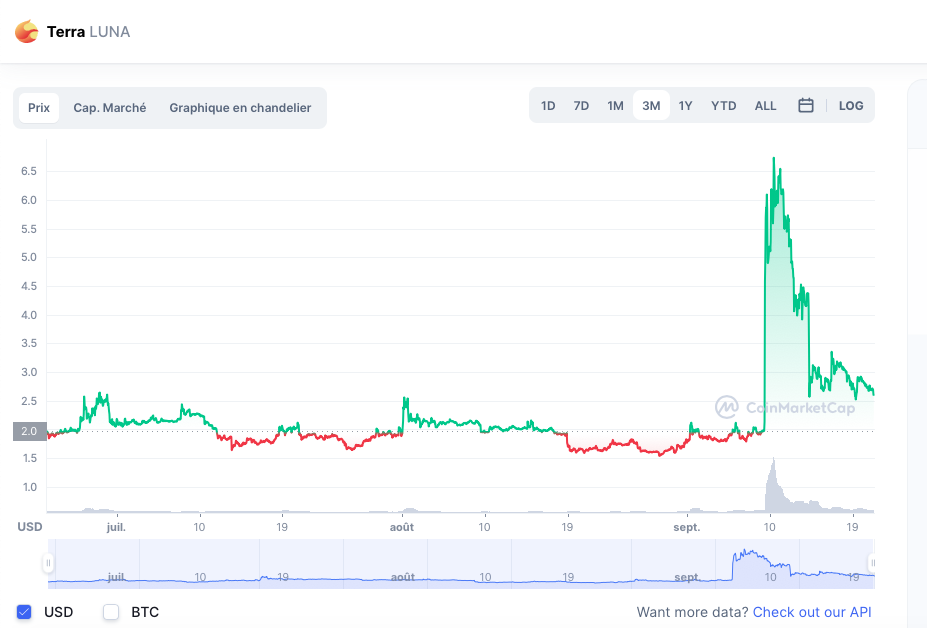Viewport: 927px width, 628px height.
Task: Switch to the Cap. Marché tab
Action: tap(109, 108)
